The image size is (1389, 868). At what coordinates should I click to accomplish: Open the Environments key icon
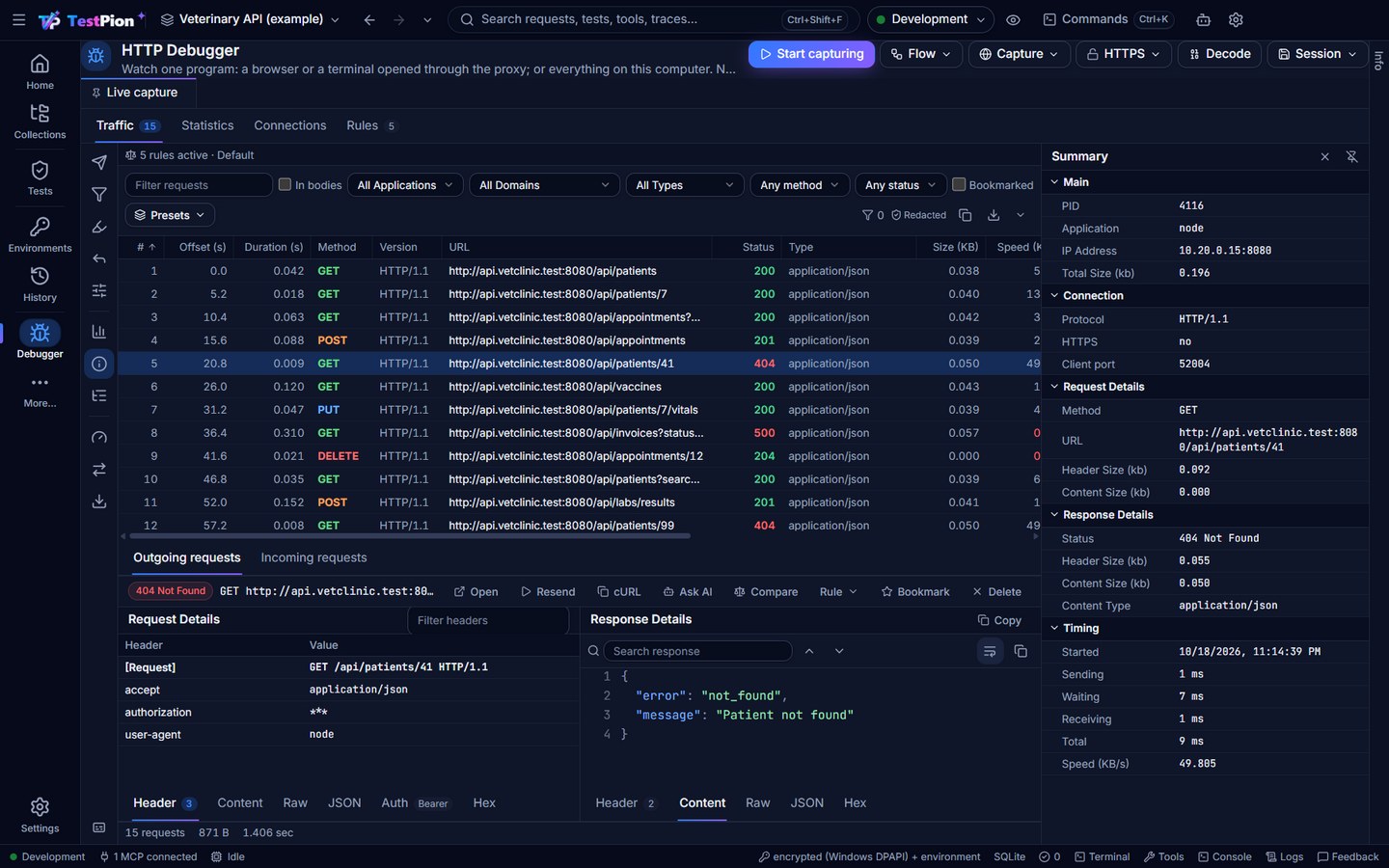tap(40, 227)
